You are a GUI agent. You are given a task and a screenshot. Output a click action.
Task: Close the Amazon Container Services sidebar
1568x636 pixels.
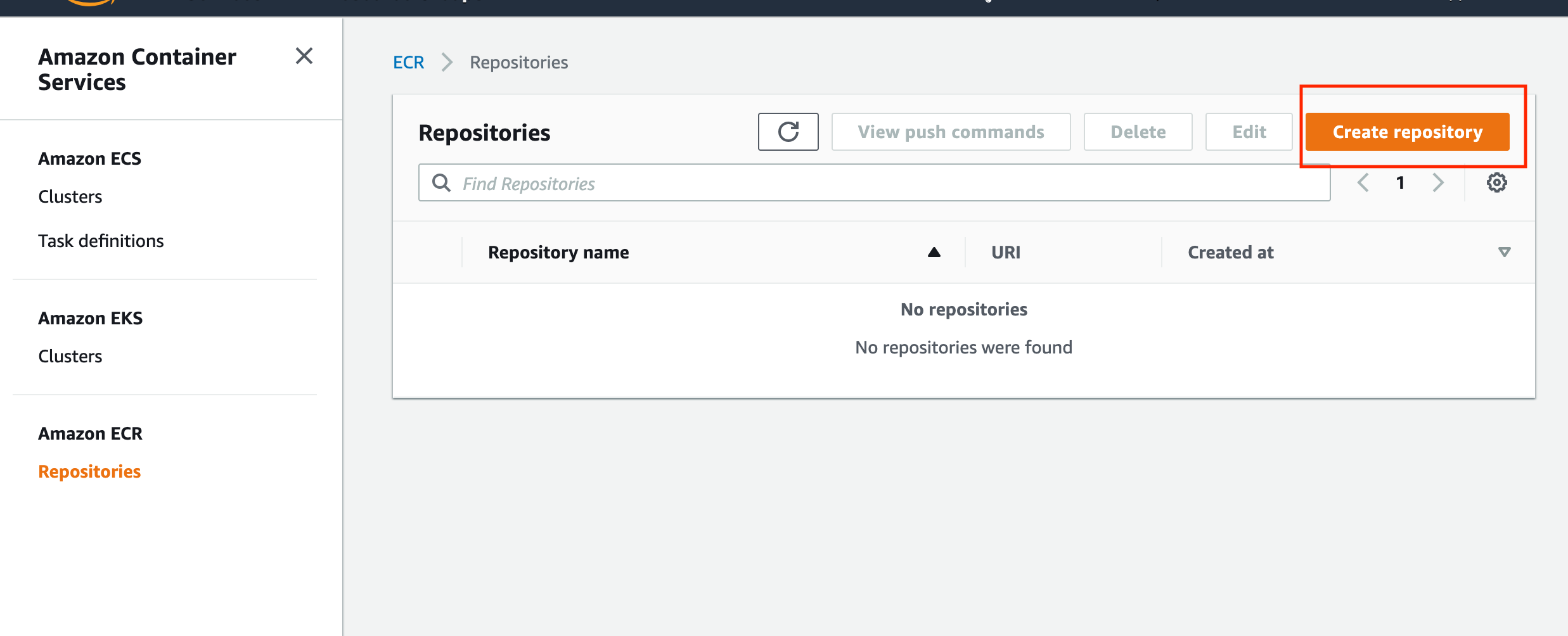click(x=304, y=56)
